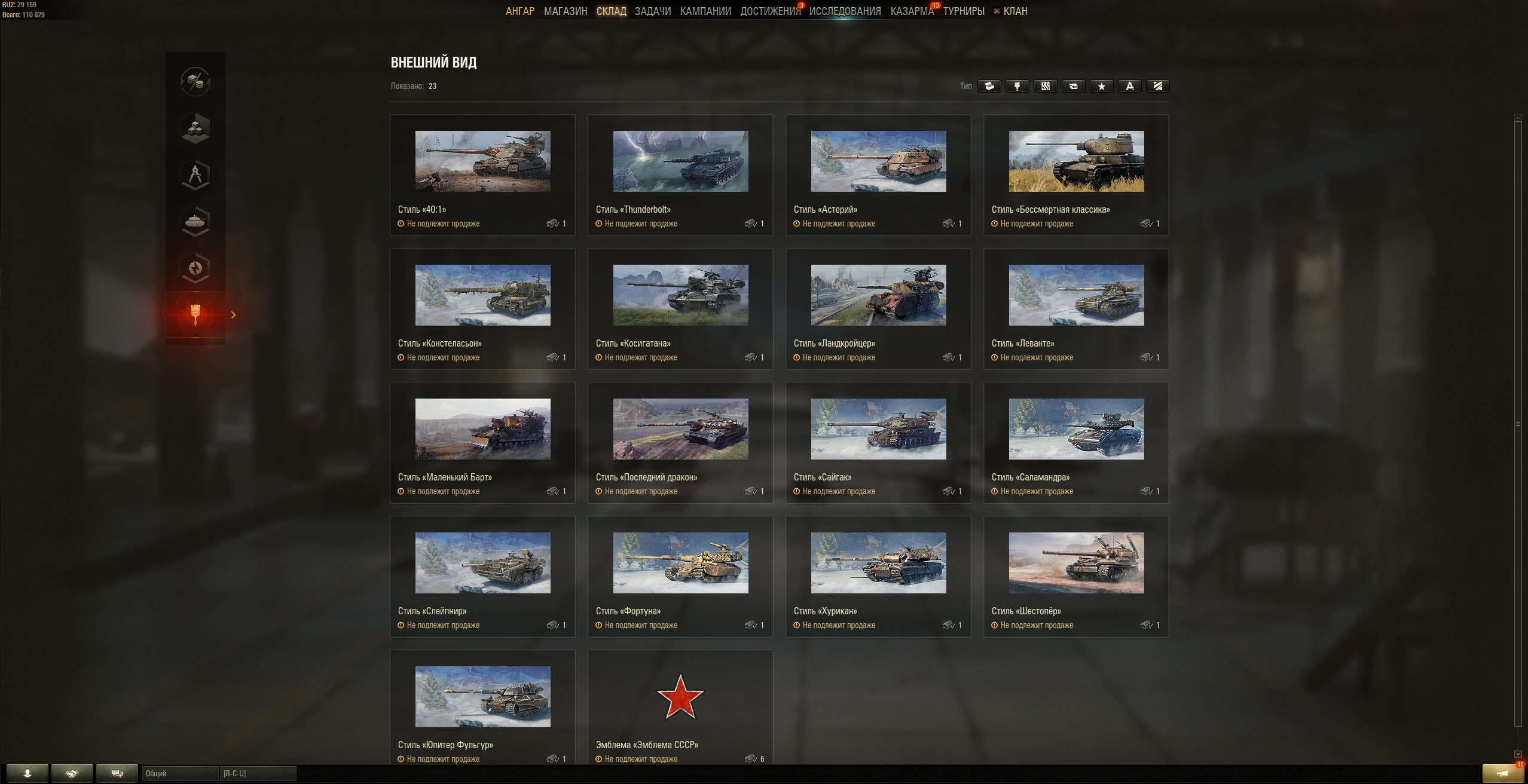
Task: Click the vehicle count icon on Эмблема СССР card
Action: click(751, 759)
